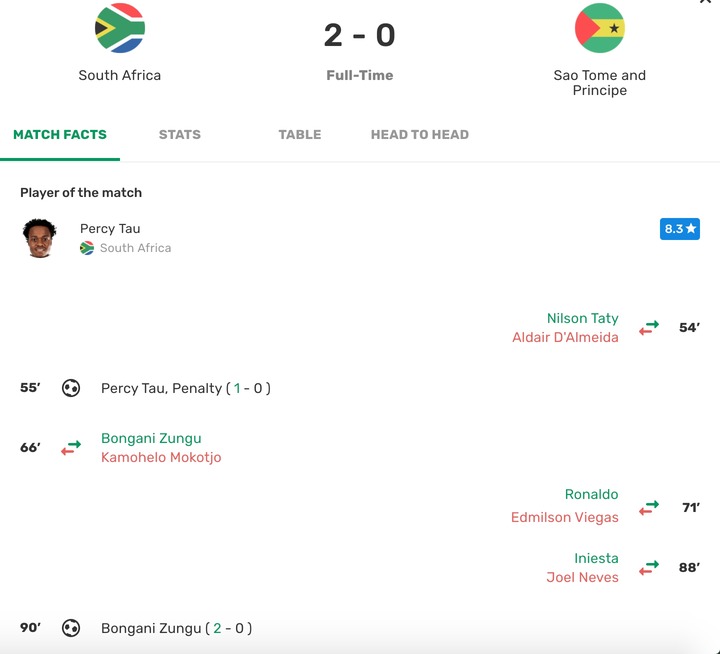720x654 pixels.
Task: Click the 88' substitution arrows icon
Action: 649,568
